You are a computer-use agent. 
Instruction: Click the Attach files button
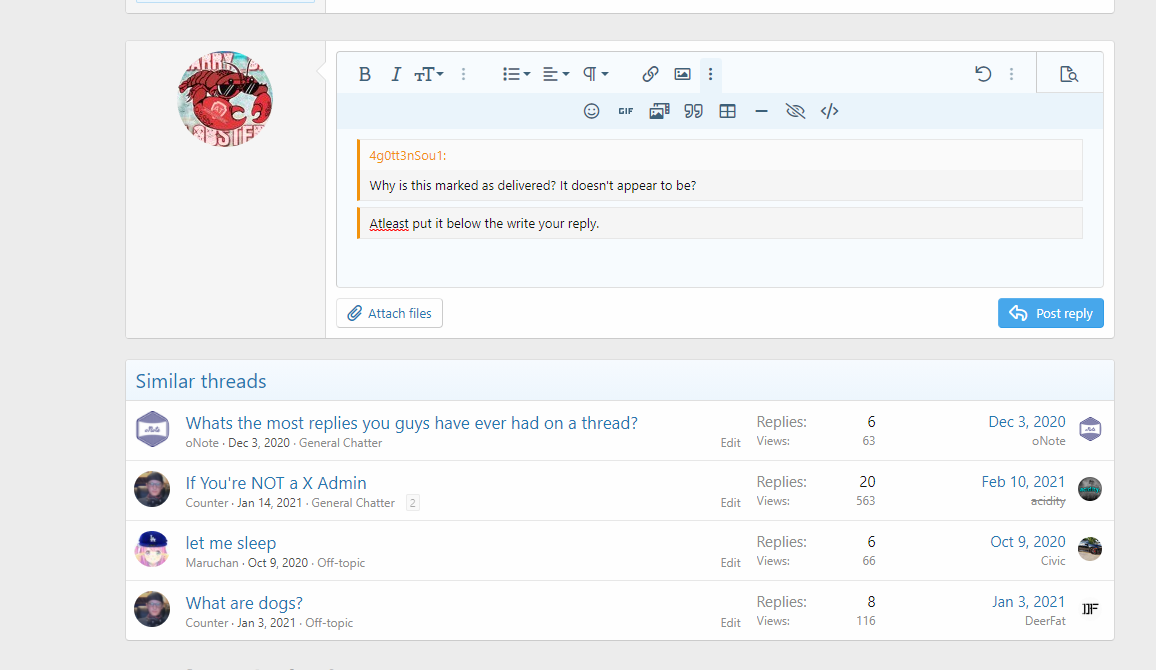click(389, 313)
